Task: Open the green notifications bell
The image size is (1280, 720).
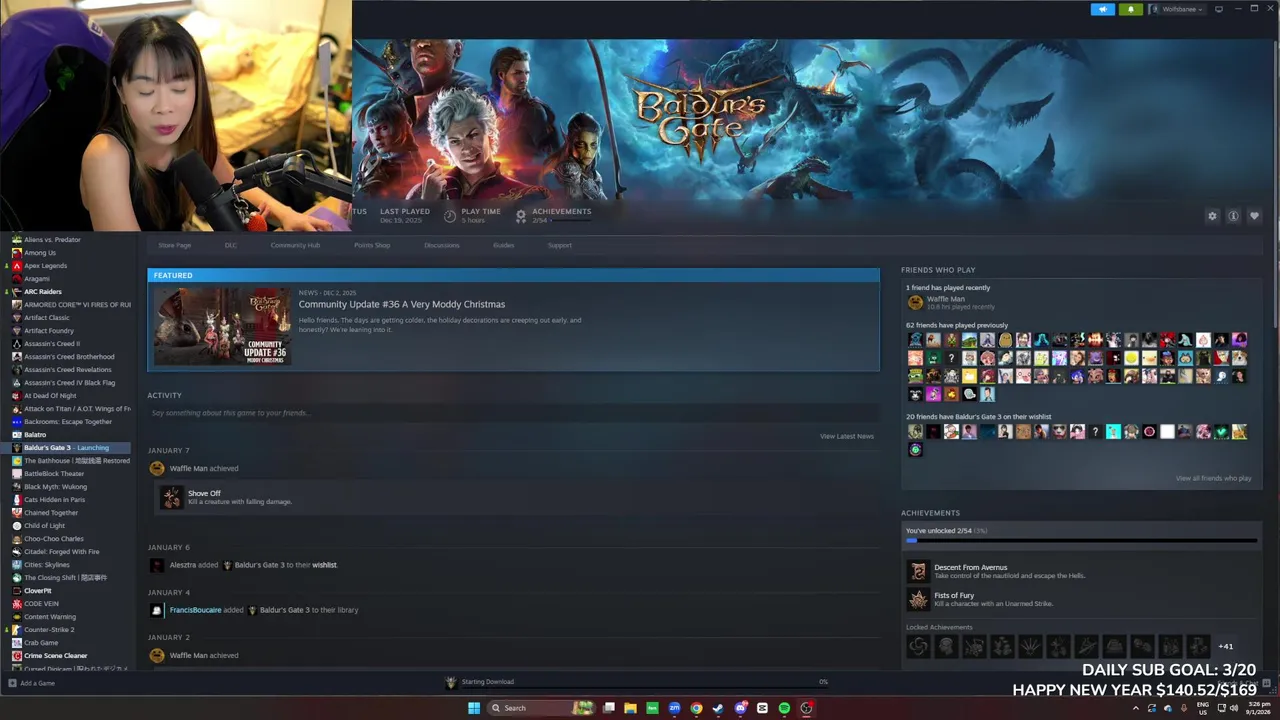Action: (1131, 9)
